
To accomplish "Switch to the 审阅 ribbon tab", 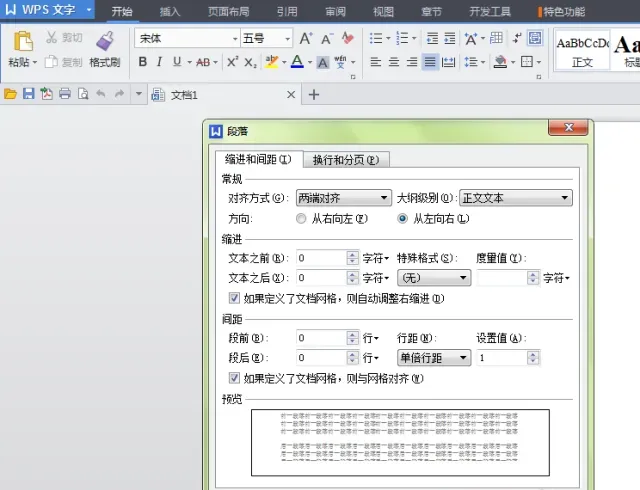I will point(336,11).
